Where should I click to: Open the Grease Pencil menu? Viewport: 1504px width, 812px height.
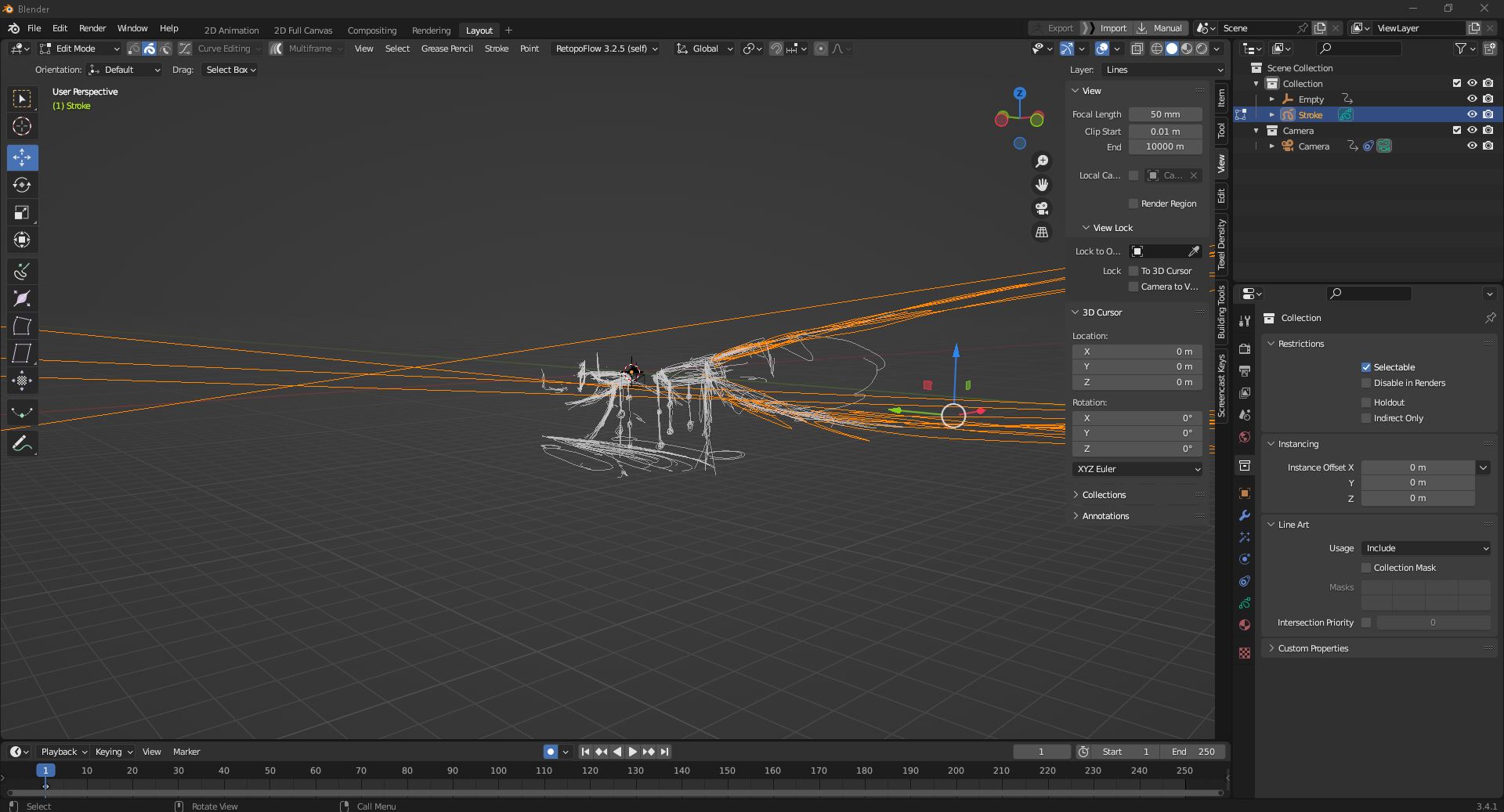(446, 49)
